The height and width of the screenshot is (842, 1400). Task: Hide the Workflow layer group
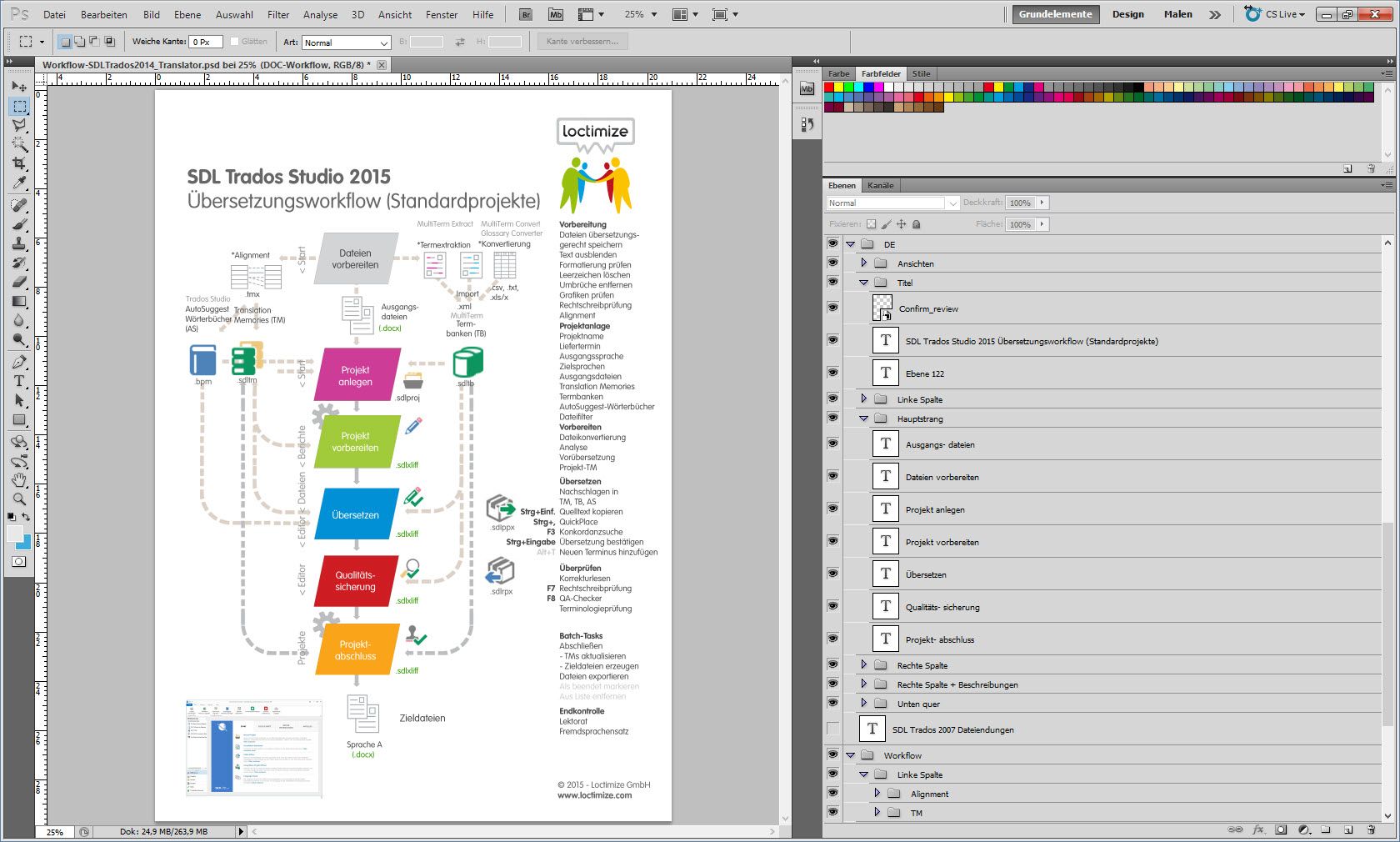click(832, 754)
